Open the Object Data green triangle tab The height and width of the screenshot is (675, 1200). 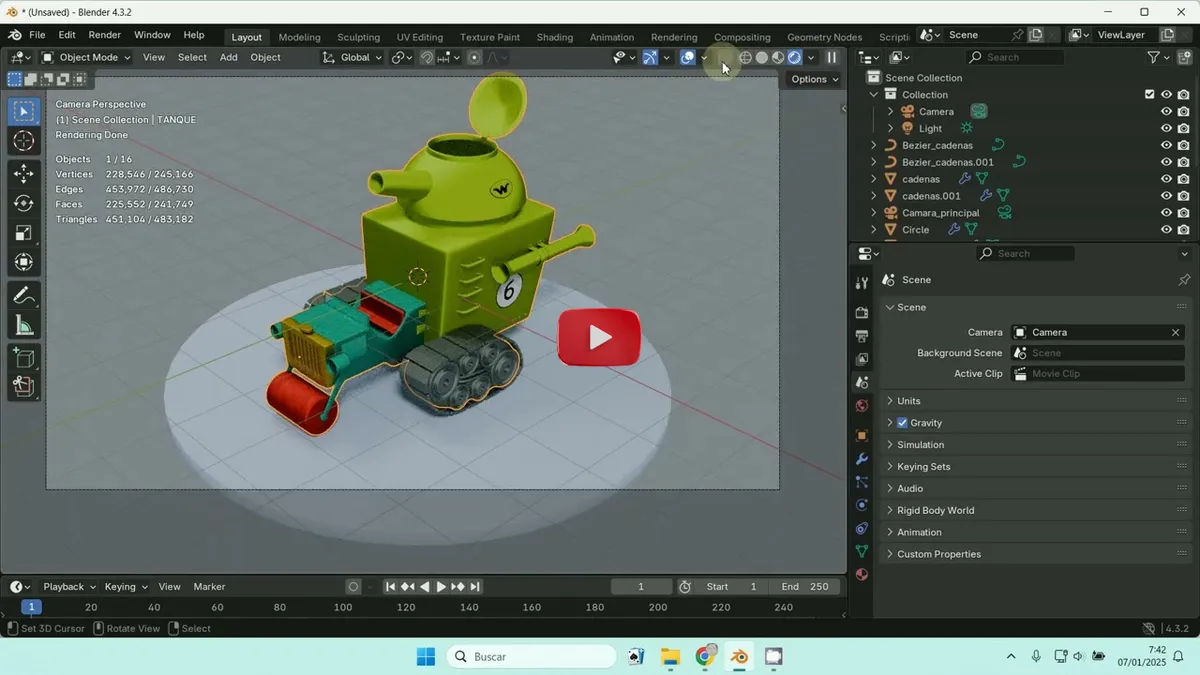(862, 551)
